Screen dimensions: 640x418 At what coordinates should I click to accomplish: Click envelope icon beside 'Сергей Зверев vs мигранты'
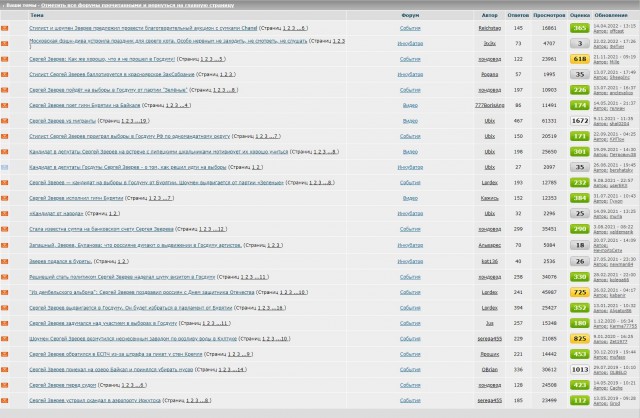pos(4,121)
